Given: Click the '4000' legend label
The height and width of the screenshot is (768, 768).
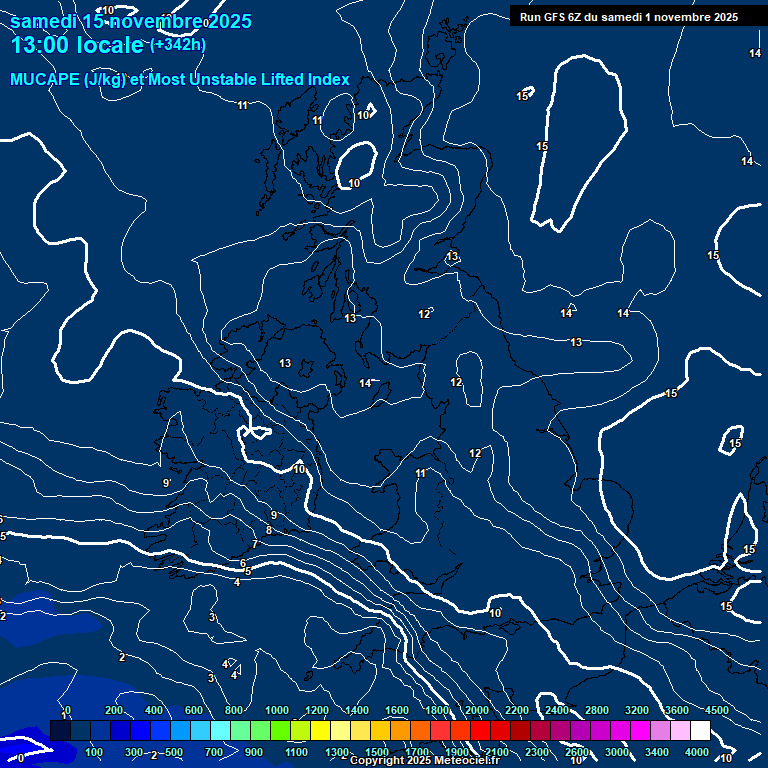Looking at the screenshot, I should (696, 752).
